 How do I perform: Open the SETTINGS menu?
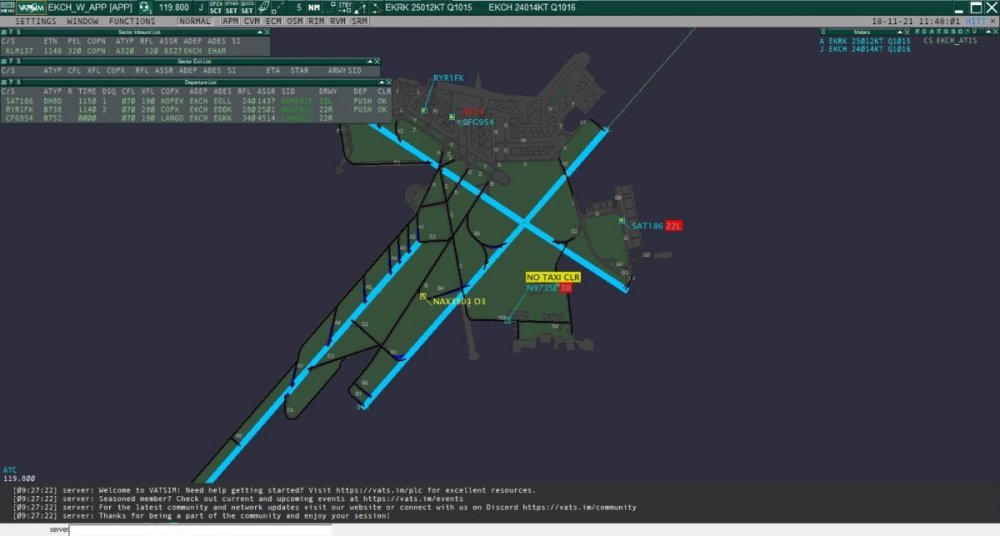pyautogui.click(x=36, y=21)
